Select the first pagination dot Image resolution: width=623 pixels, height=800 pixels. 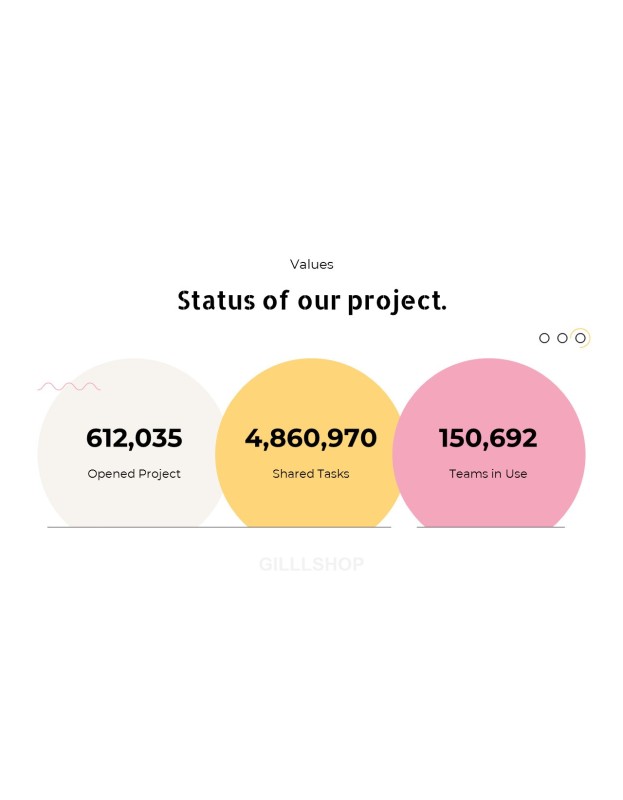(x=544, y=338)
